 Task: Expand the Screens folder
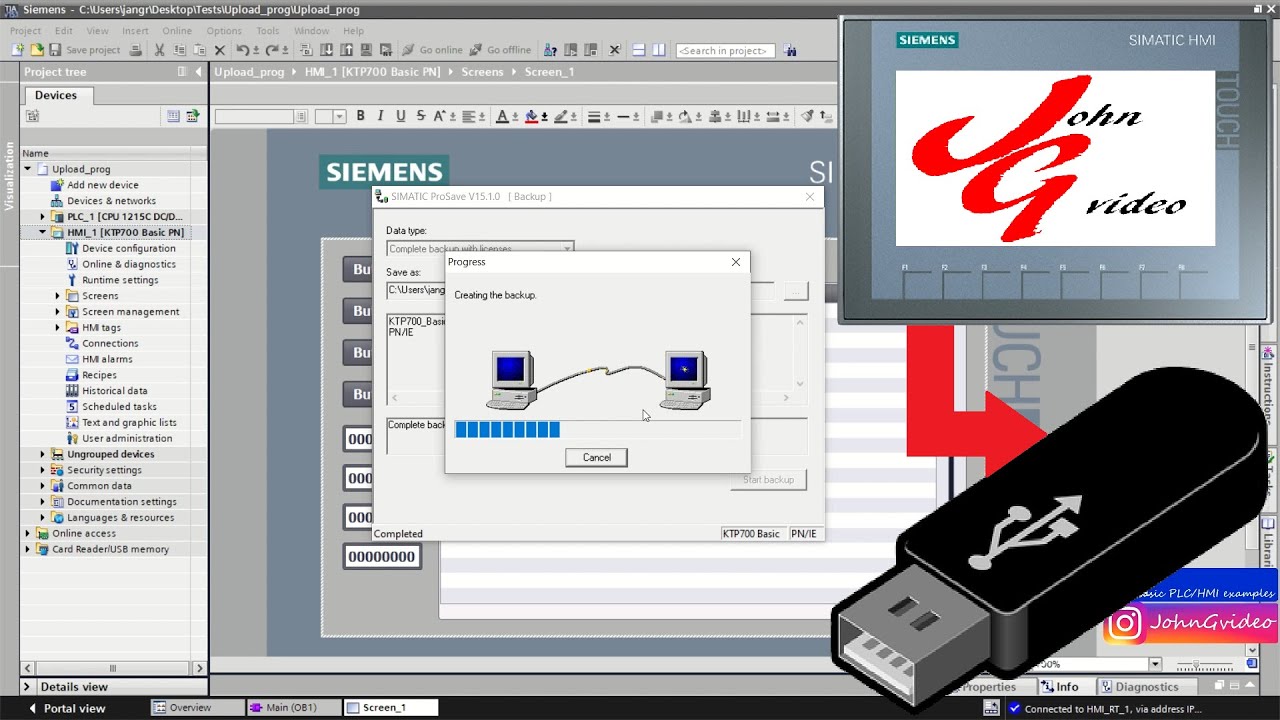click(58, 296)
